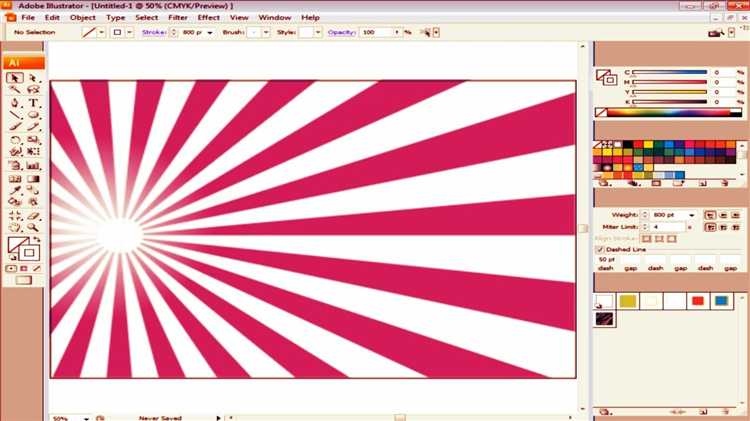Click the first dash input field
750x421 pixels.
[x=606, y=259]
